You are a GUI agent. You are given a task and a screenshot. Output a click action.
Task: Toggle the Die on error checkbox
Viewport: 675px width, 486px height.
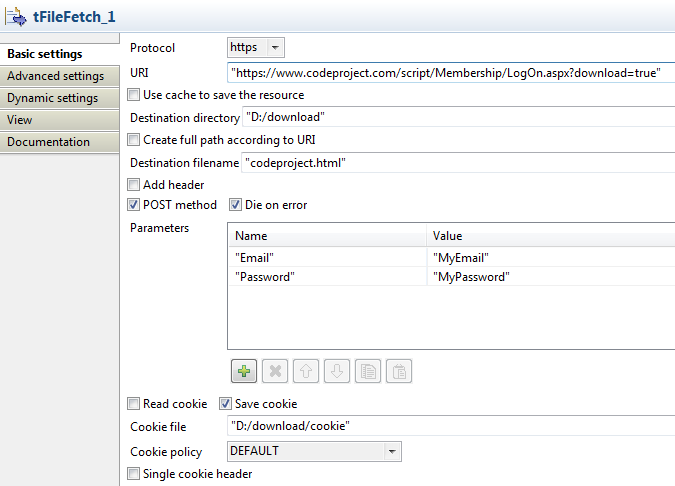[236, 205]
